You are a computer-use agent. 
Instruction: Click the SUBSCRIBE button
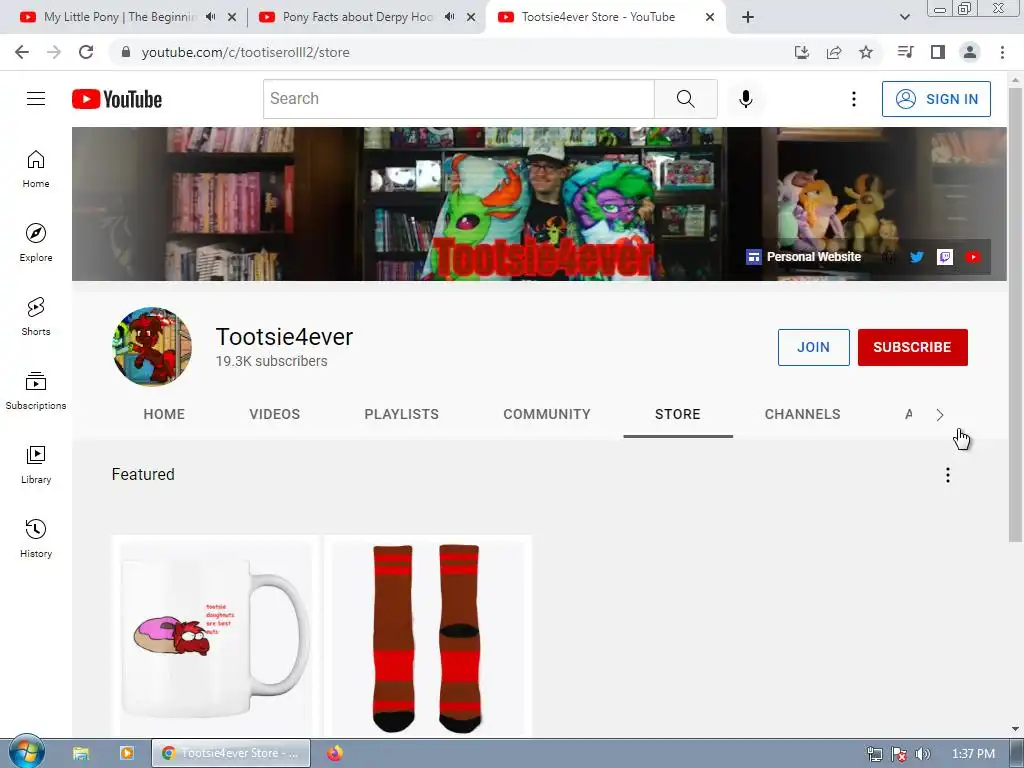912,347
